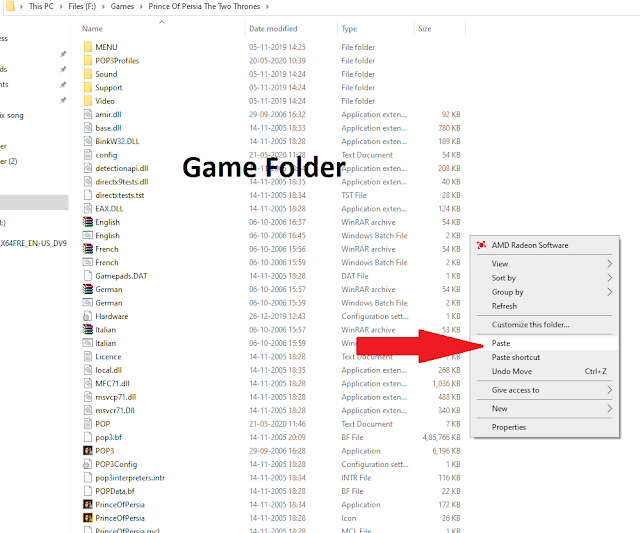The height and width of the screenshot is (533, 640).
Task: Select the Hardware configuration settings icon
Action: coord(88,316)
